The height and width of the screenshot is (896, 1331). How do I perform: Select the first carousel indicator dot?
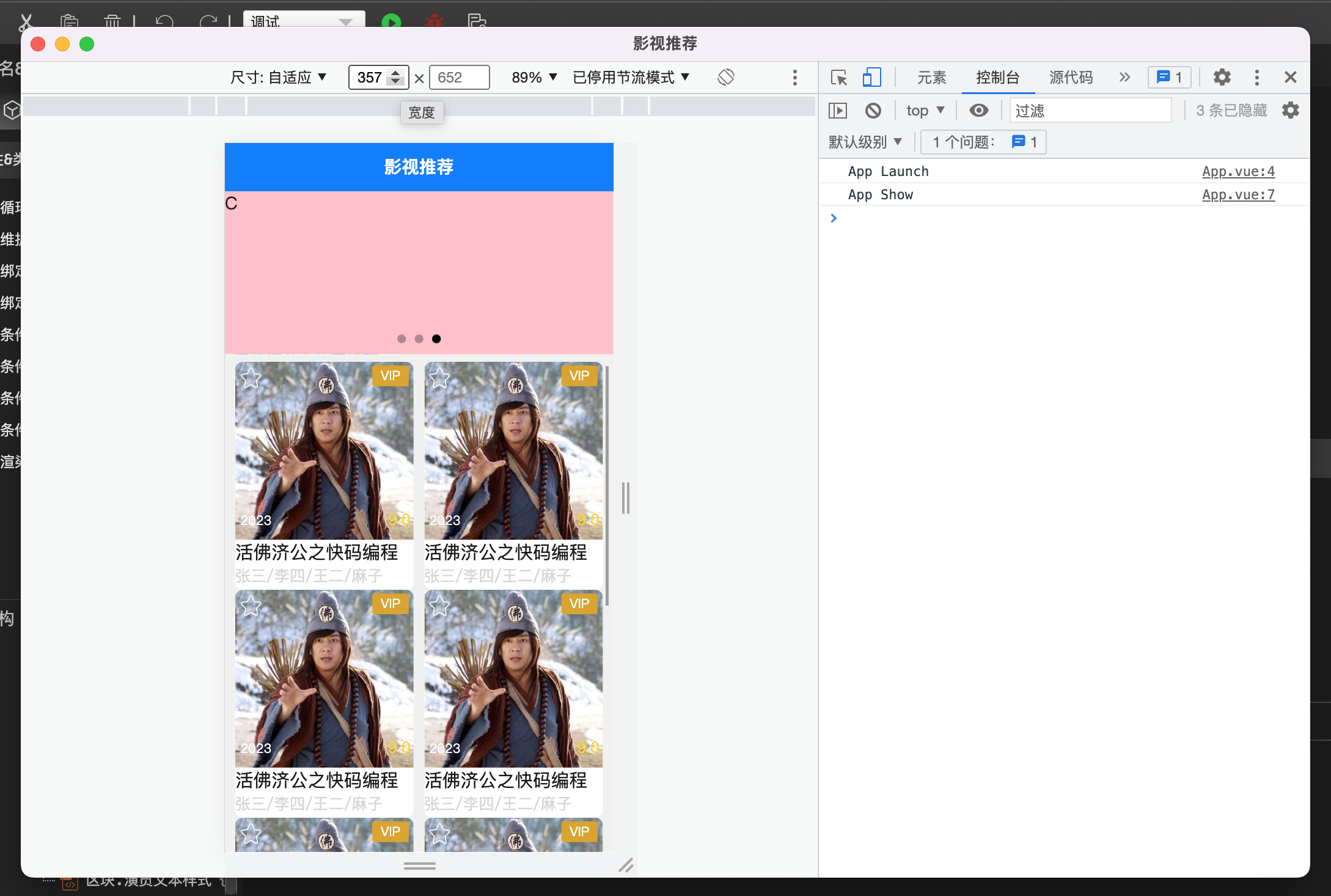pyautogui.click(x=402, y=339)
